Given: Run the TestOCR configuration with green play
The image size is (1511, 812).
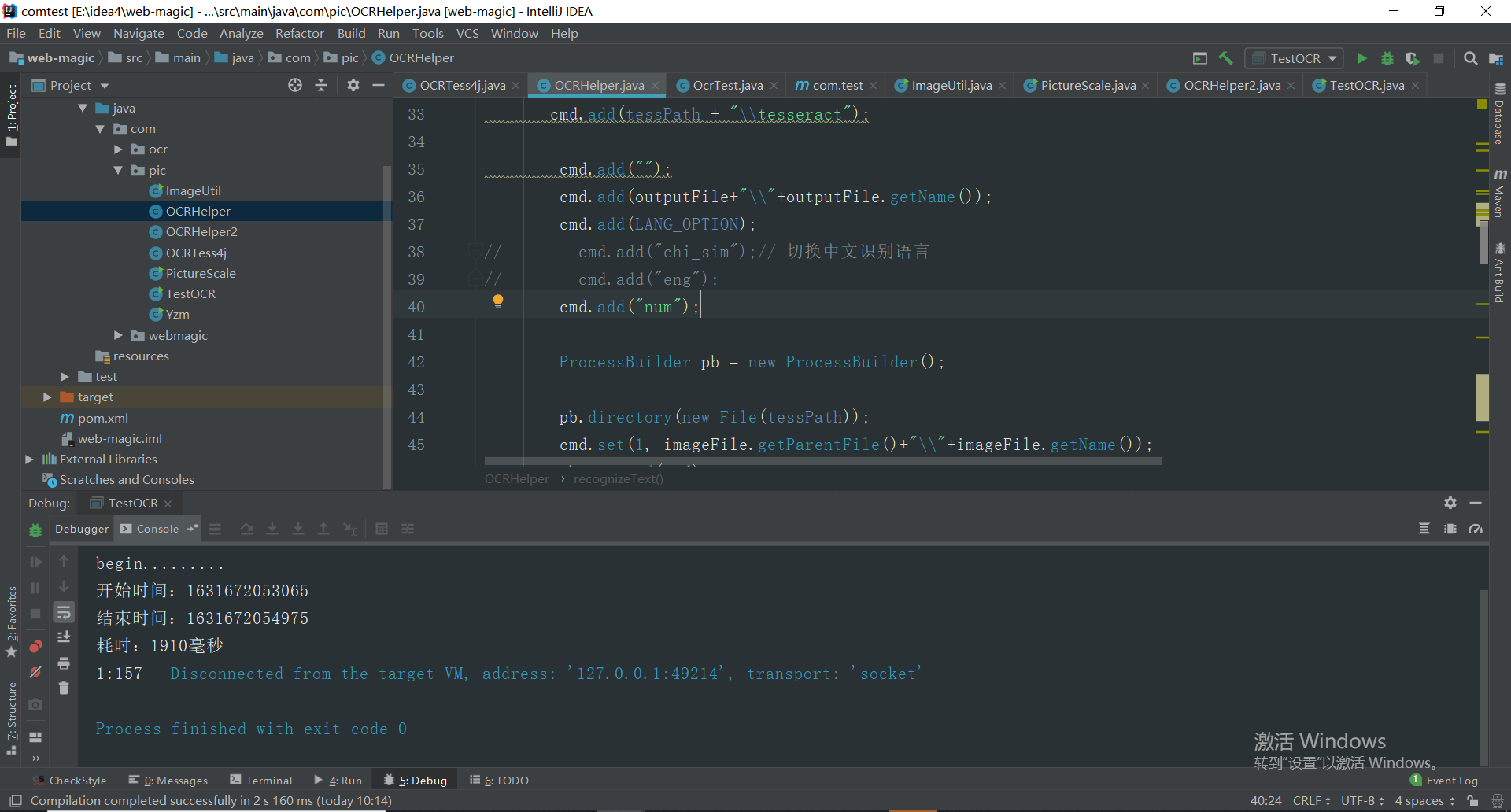Looking at the screenshot, I should [1361, 58].
